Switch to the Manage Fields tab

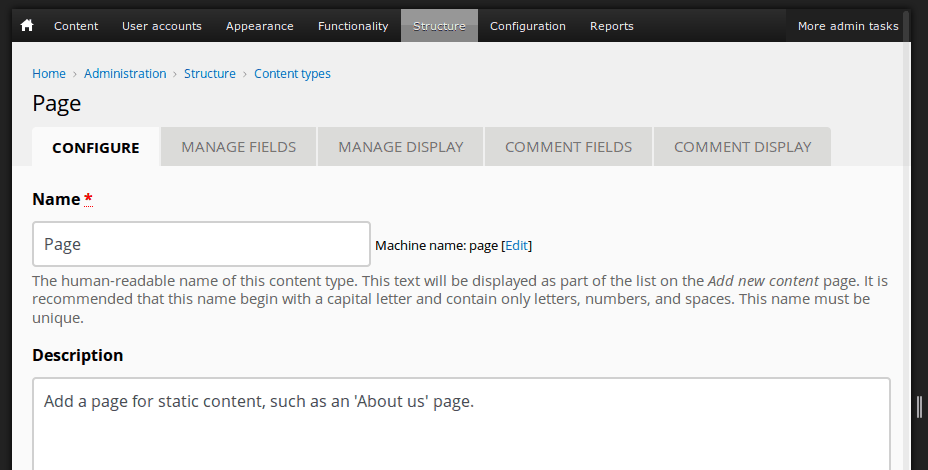click(x=239, y=147)
